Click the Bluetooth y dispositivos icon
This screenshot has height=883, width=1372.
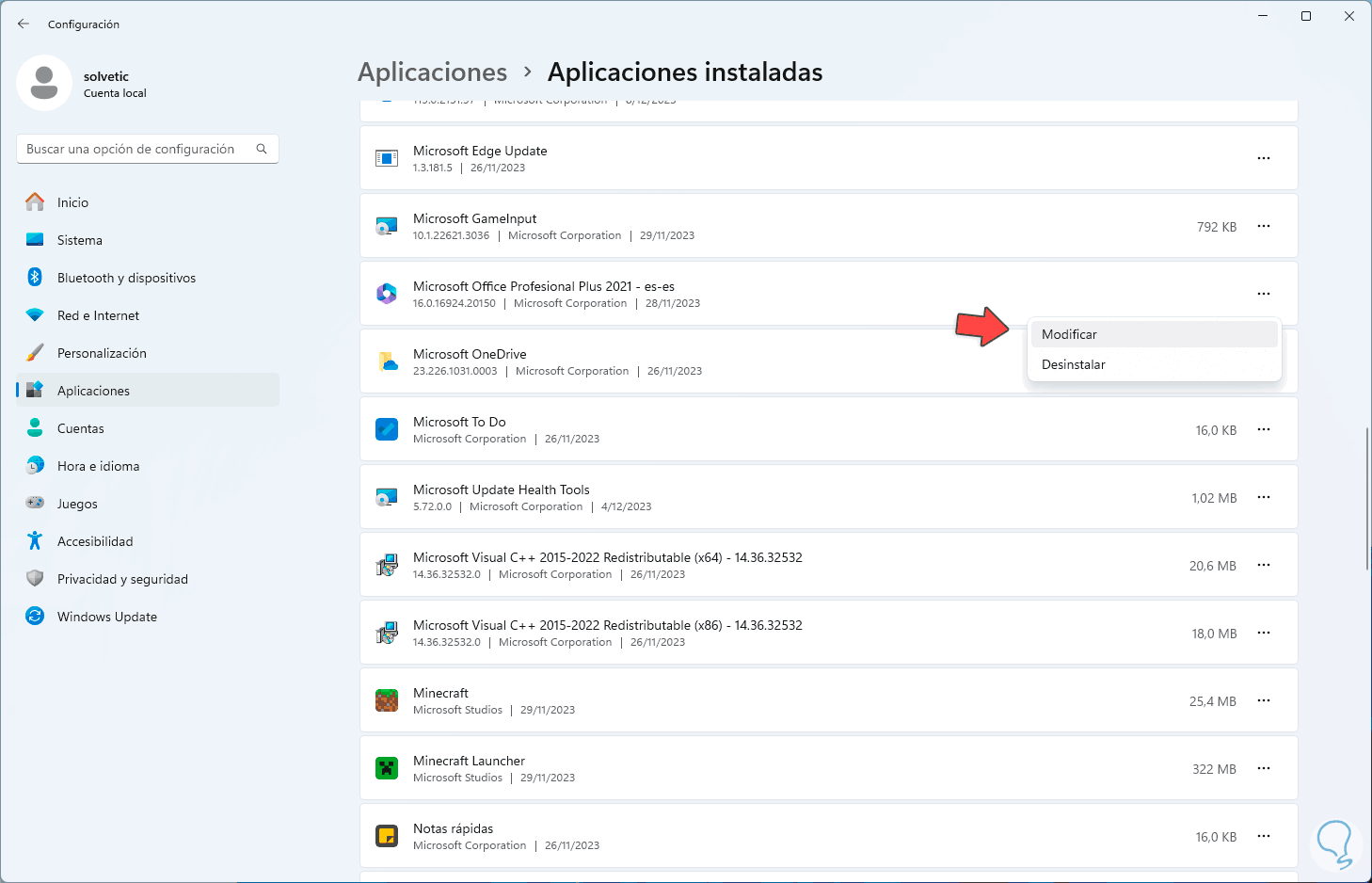coord(35,278)
